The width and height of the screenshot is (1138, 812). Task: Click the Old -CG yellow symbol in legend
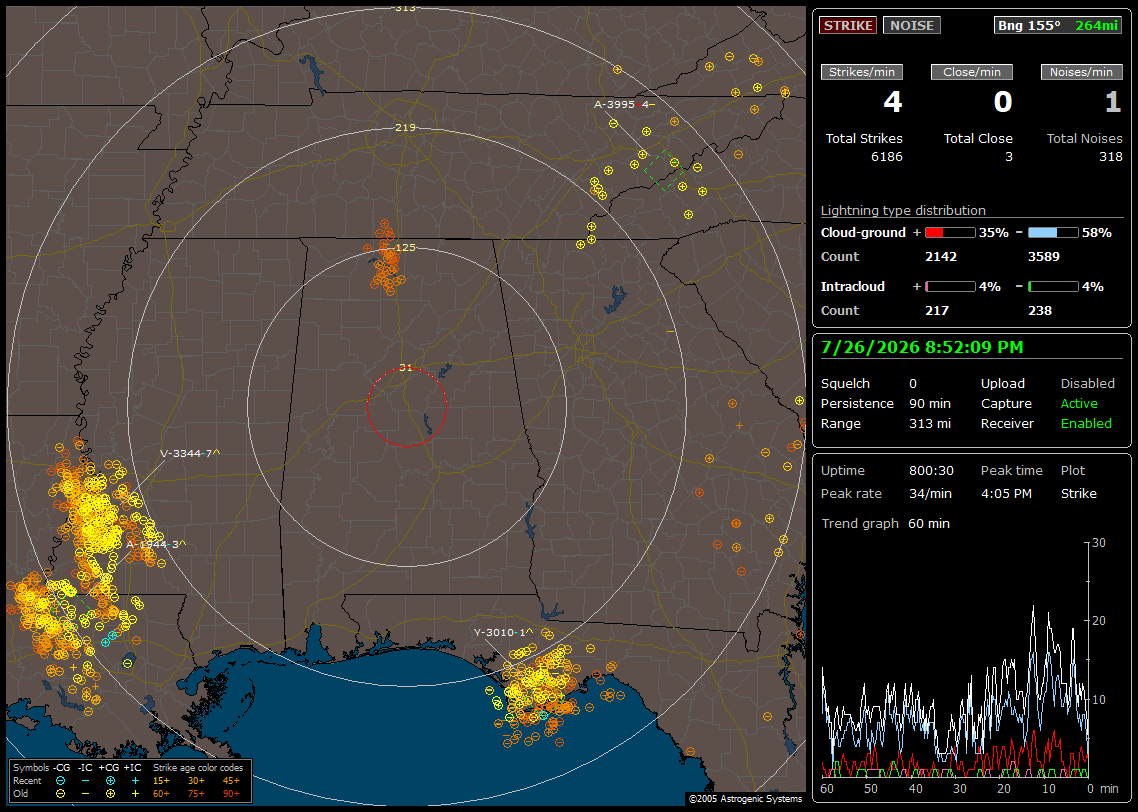click(x=60, y=794)
